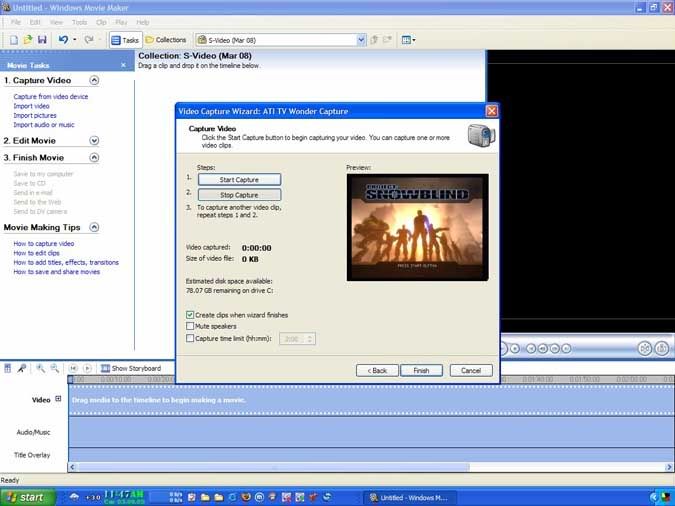The image size is (675, 506).
Task: Click the Save Project floppy disk icon
Action: point(42,40)
